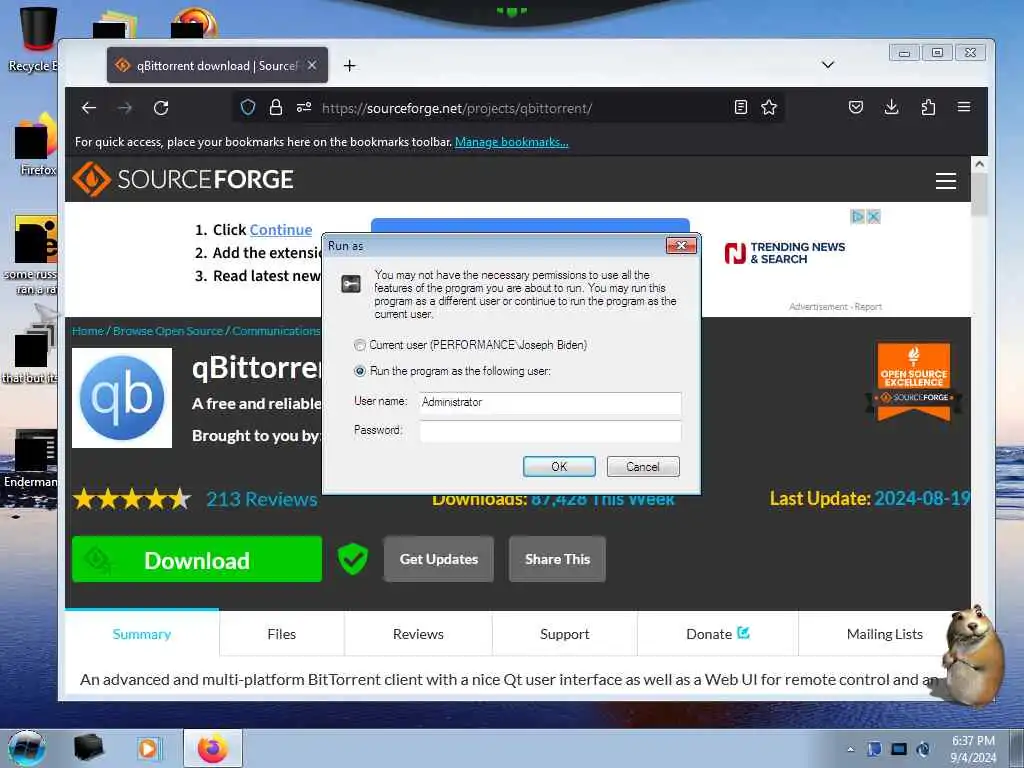Click the Firefox forward arrow

125,108
